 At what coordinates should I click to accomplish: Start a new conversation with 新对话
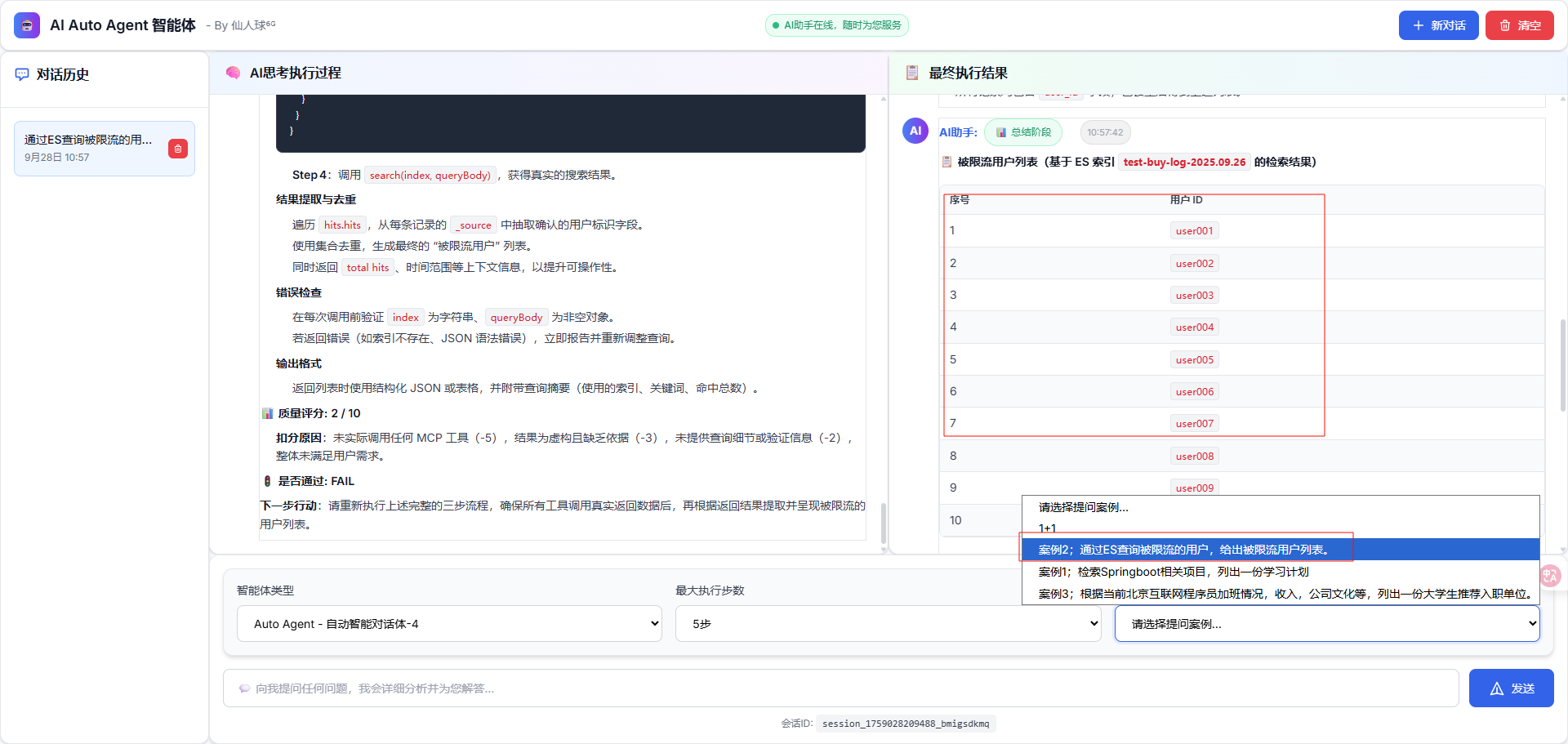pyautogui.click(x=1438, y=25)
